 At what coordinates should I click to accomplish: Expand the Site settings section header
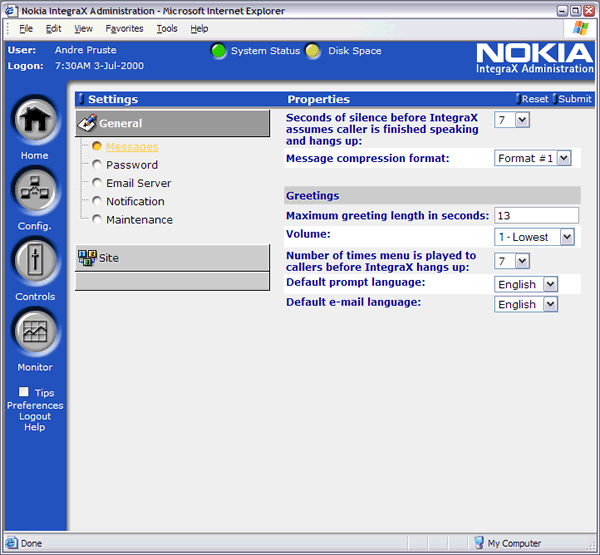coord(172,258)
